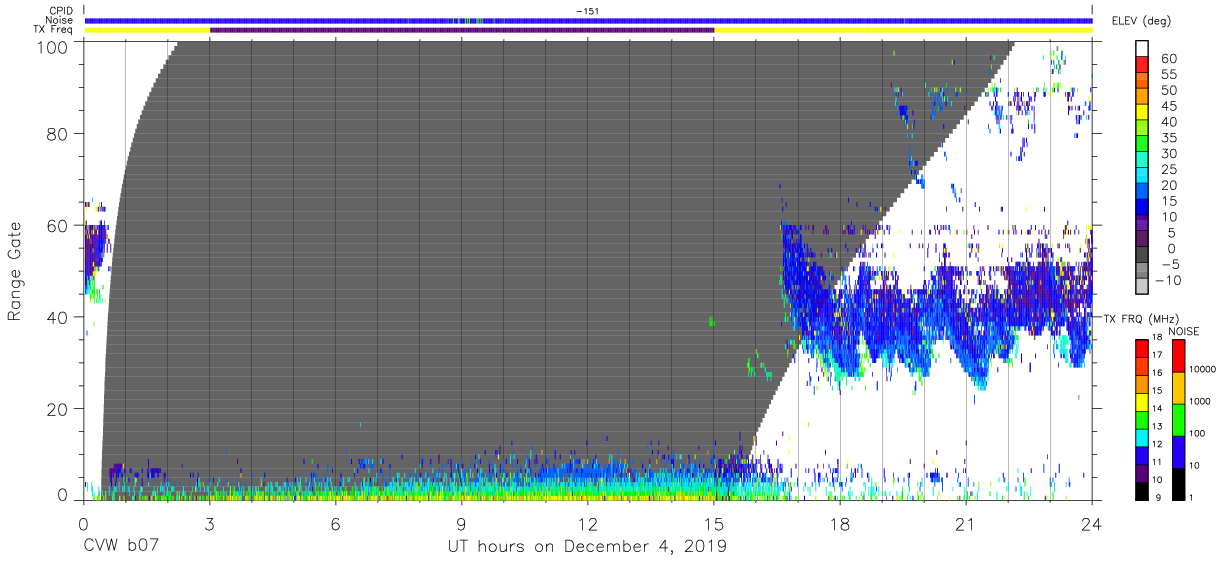Click the 12 tick on UT hours axis

coord(588,524)
